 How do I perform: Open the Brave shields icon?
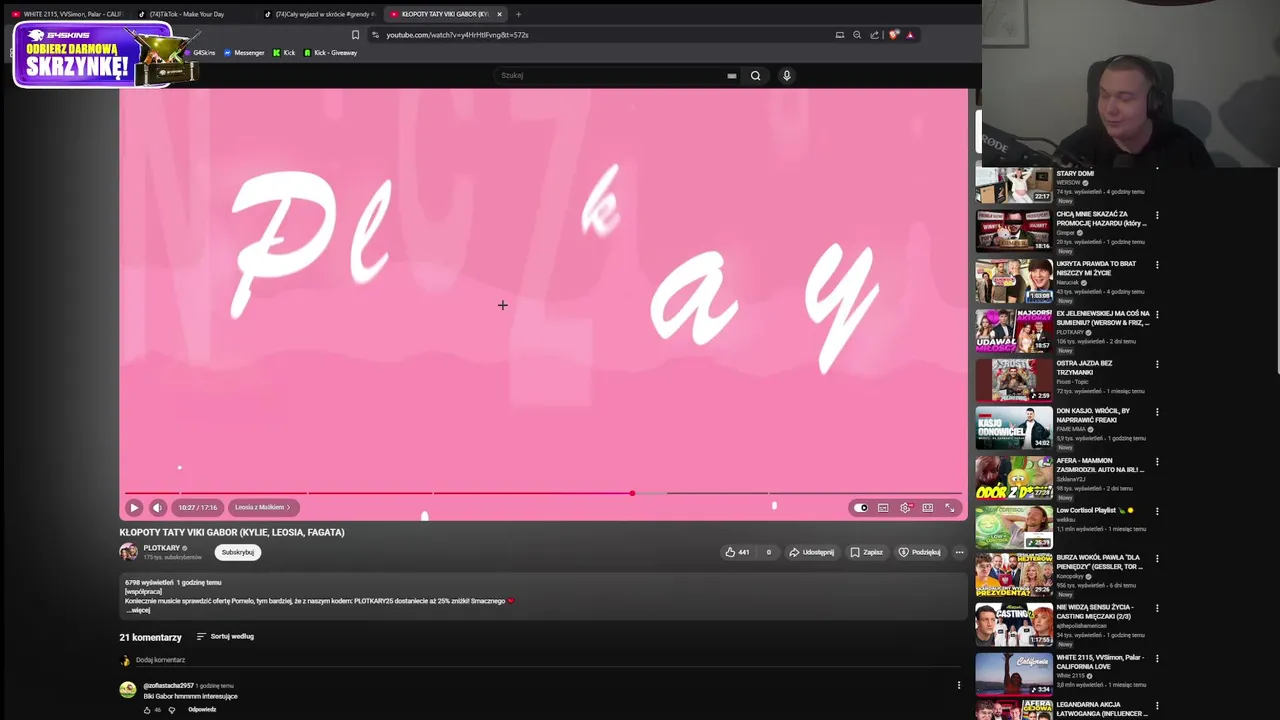pos(893,35)
